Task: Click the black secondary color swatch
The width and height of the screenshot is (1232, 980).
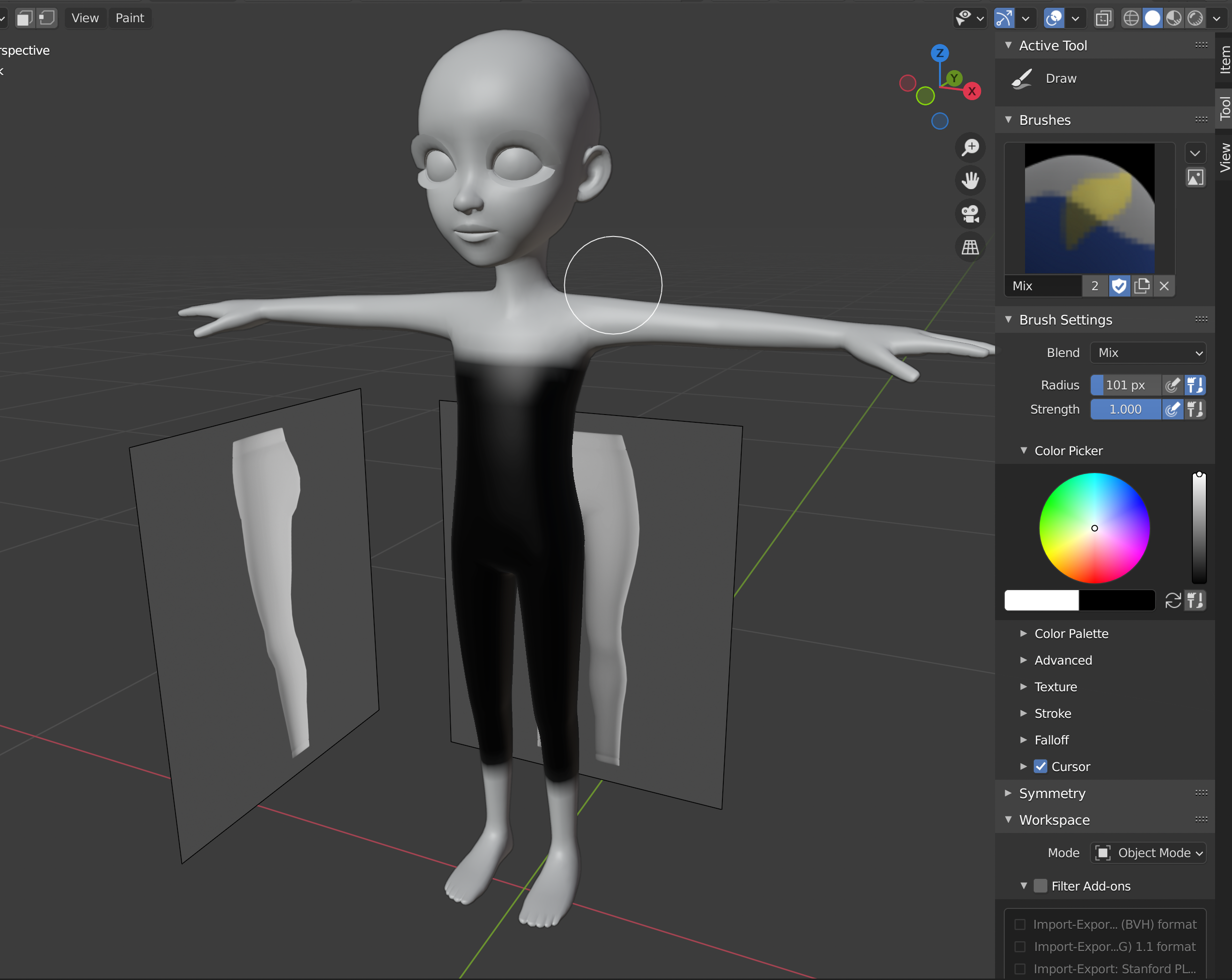Action: (1117, 600)
